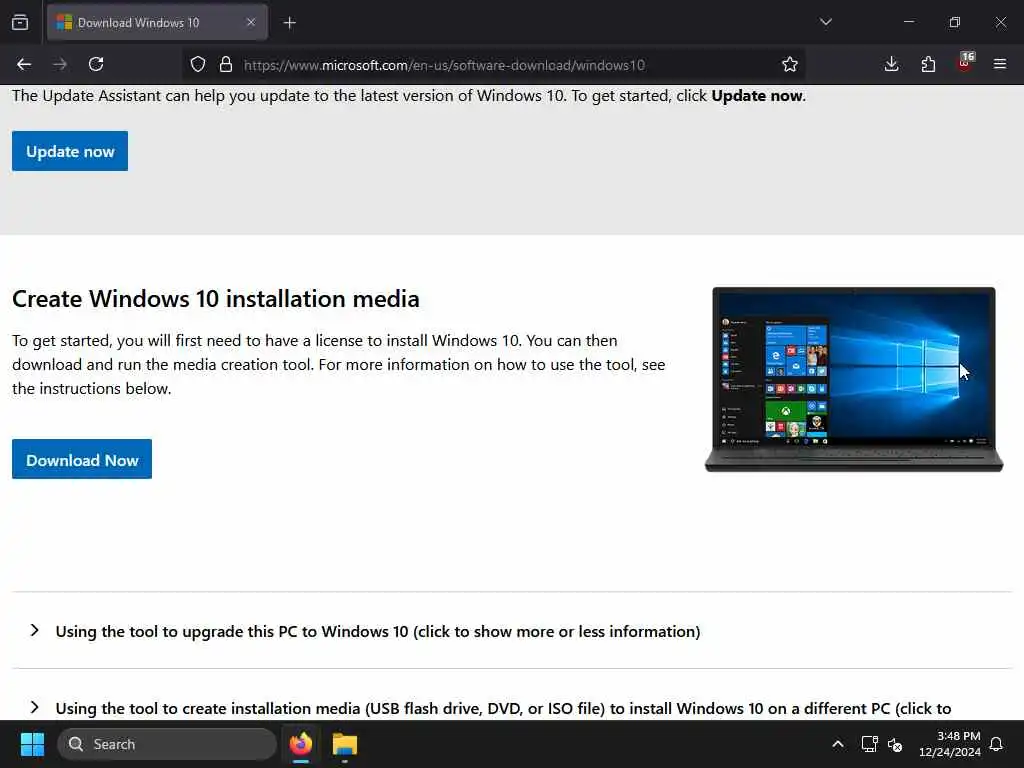This screenshot has height=768, width=1024.
Task: Click 'Using the tool to create installation media' heading
Action: coord(503,709)
